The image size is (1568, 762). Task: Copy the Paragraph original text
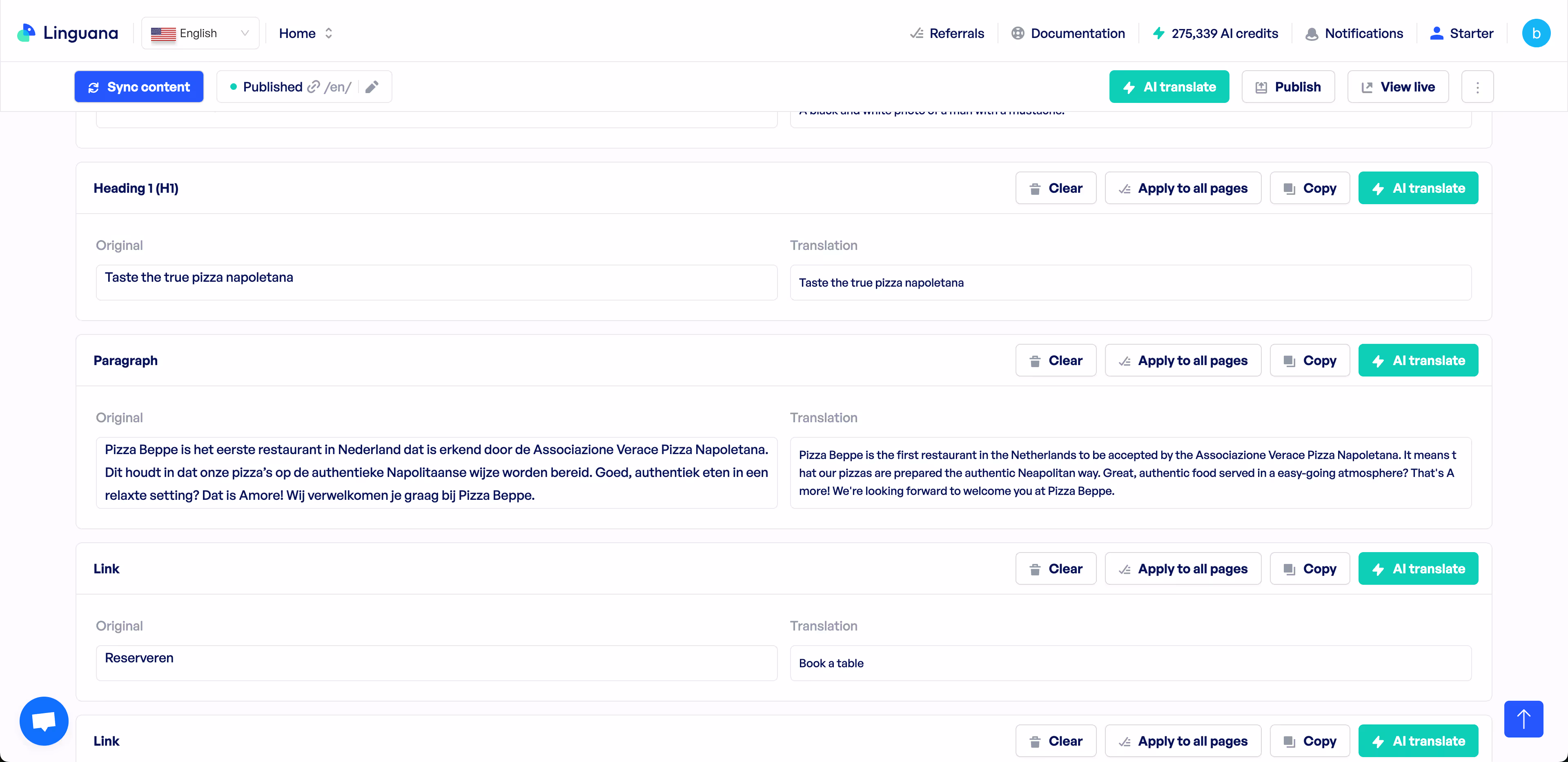click(1309, 360)
